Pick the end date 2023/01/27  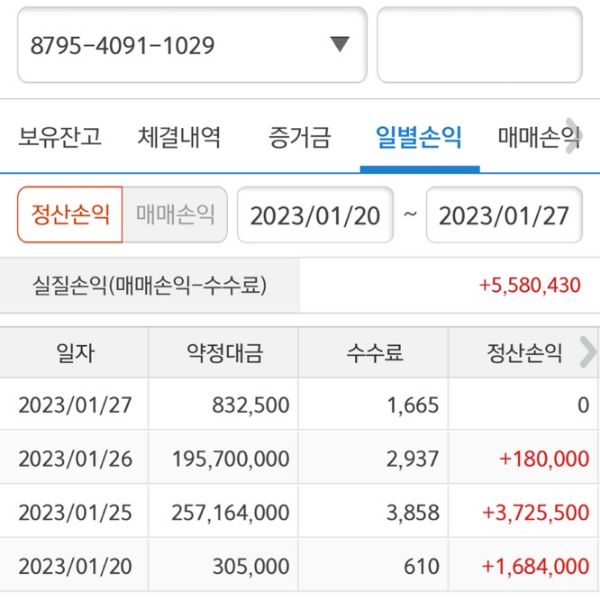pos(504,215)
